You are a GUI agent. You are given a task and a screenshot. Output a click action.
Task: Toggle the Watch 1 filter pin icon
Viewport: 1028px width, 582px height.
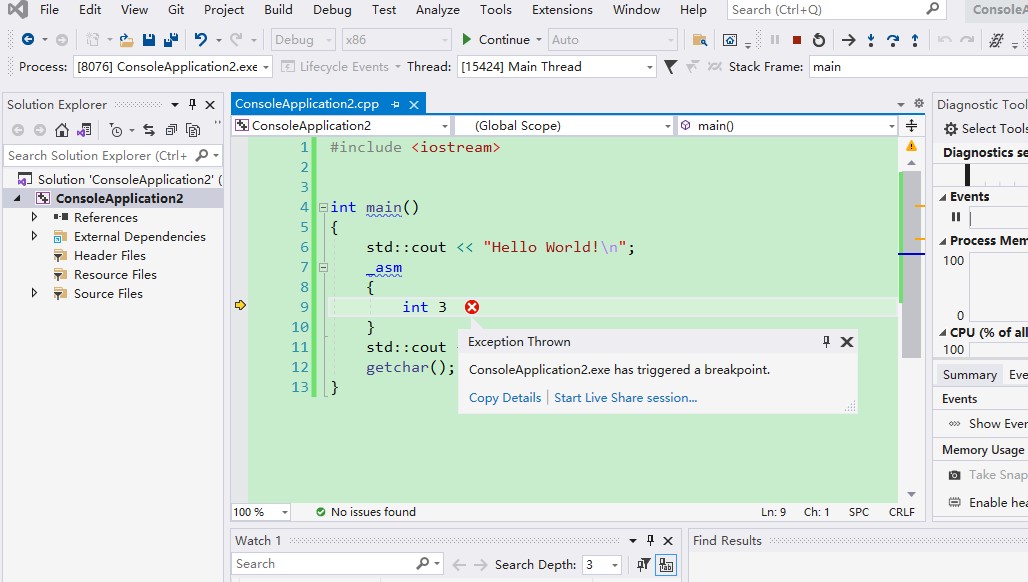pos(643,564)
